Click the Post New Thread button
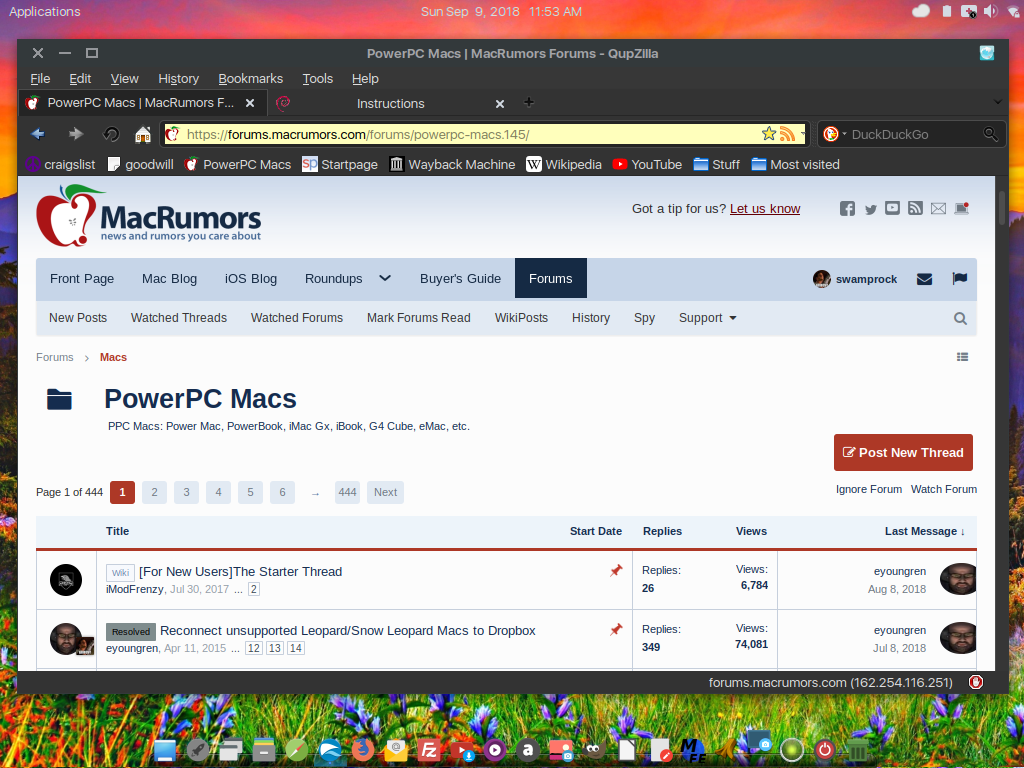The width and height of the screenshot is (1024, 768). [903, 453]
